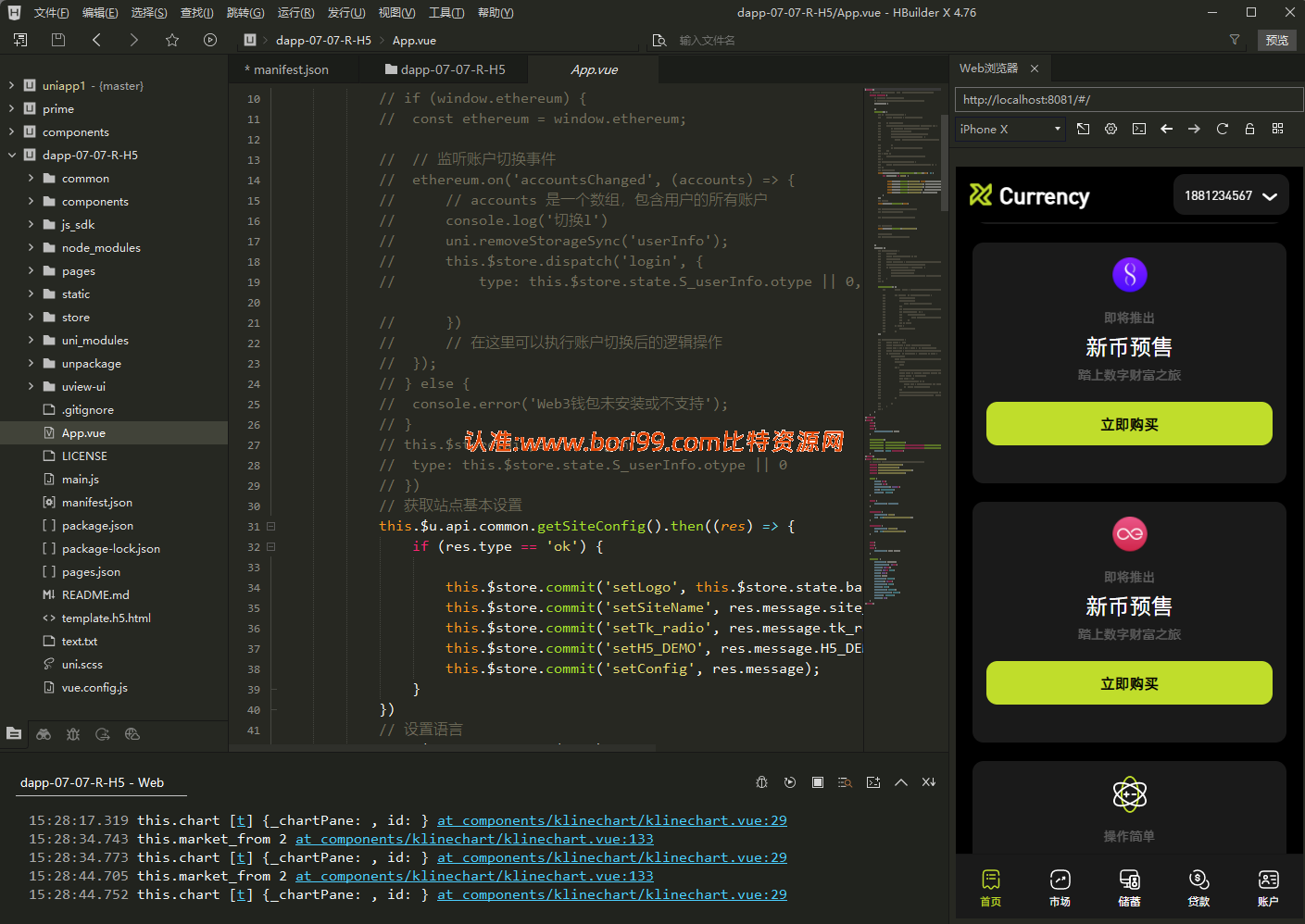Expand the common folder
1305x924 pixels.
pyautogui.click(x=31, y=178)
